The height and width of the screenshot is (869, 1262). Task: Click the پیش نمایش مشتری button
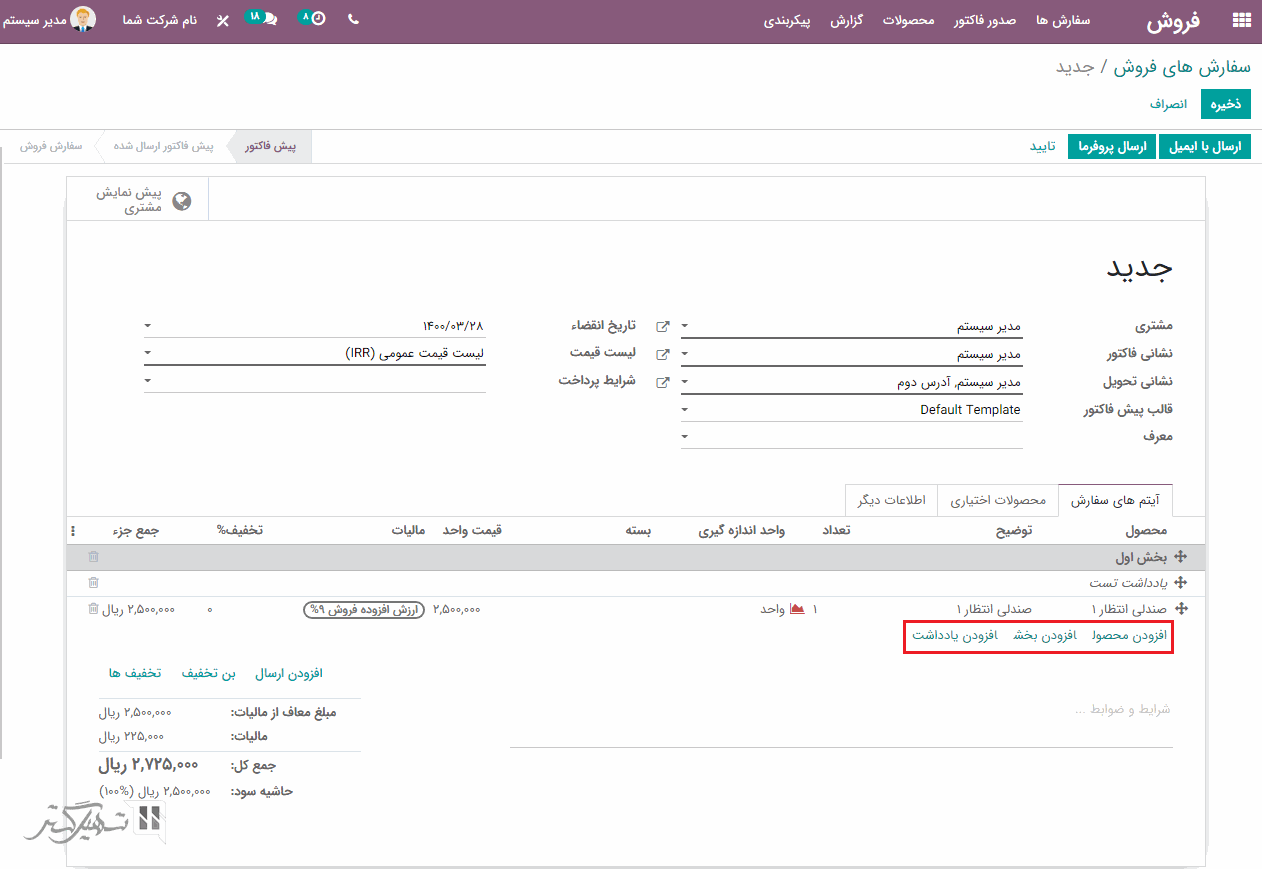point(138,200)
